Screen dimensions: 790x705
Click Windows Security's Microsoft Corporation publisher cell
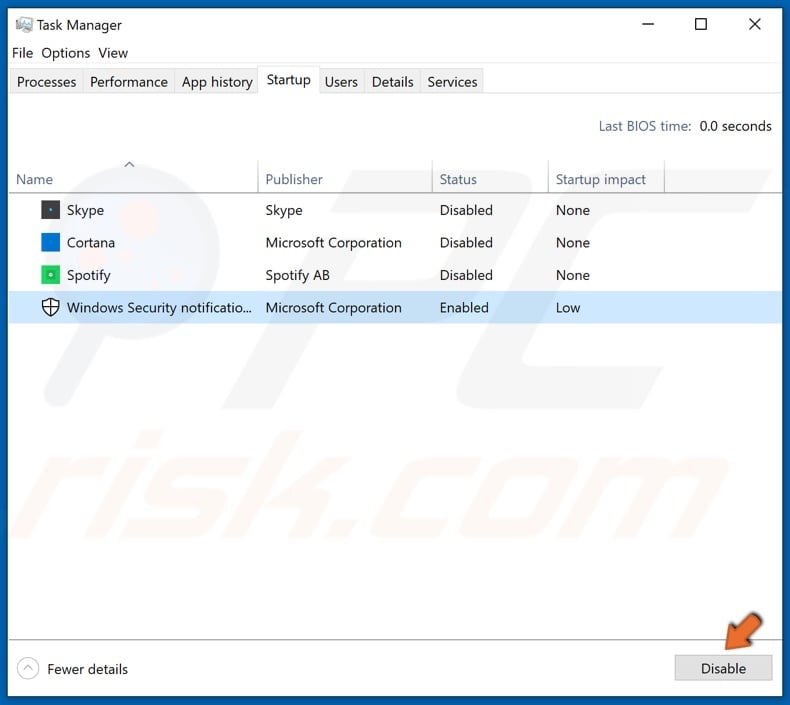[334, 307]
